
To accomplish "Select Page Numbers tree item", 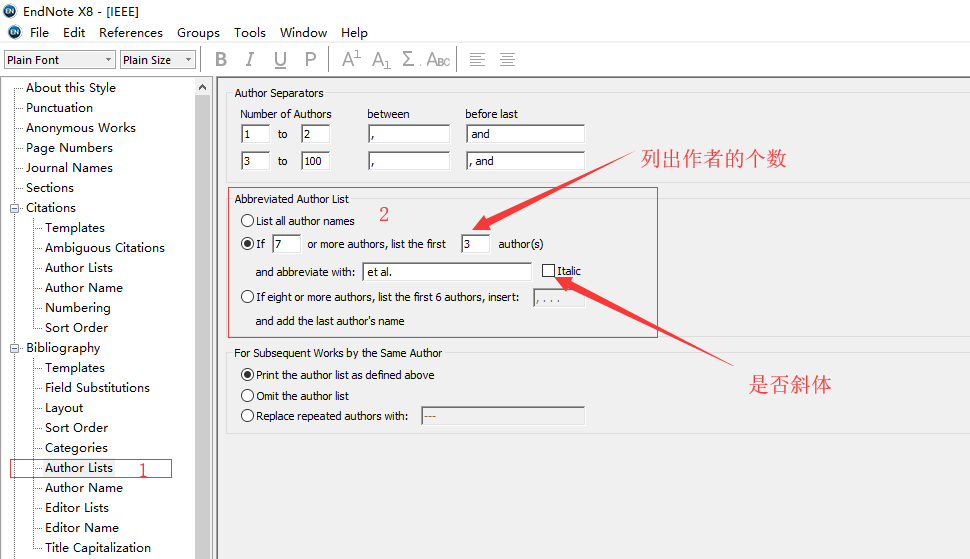I will click(x=69, y=148).
